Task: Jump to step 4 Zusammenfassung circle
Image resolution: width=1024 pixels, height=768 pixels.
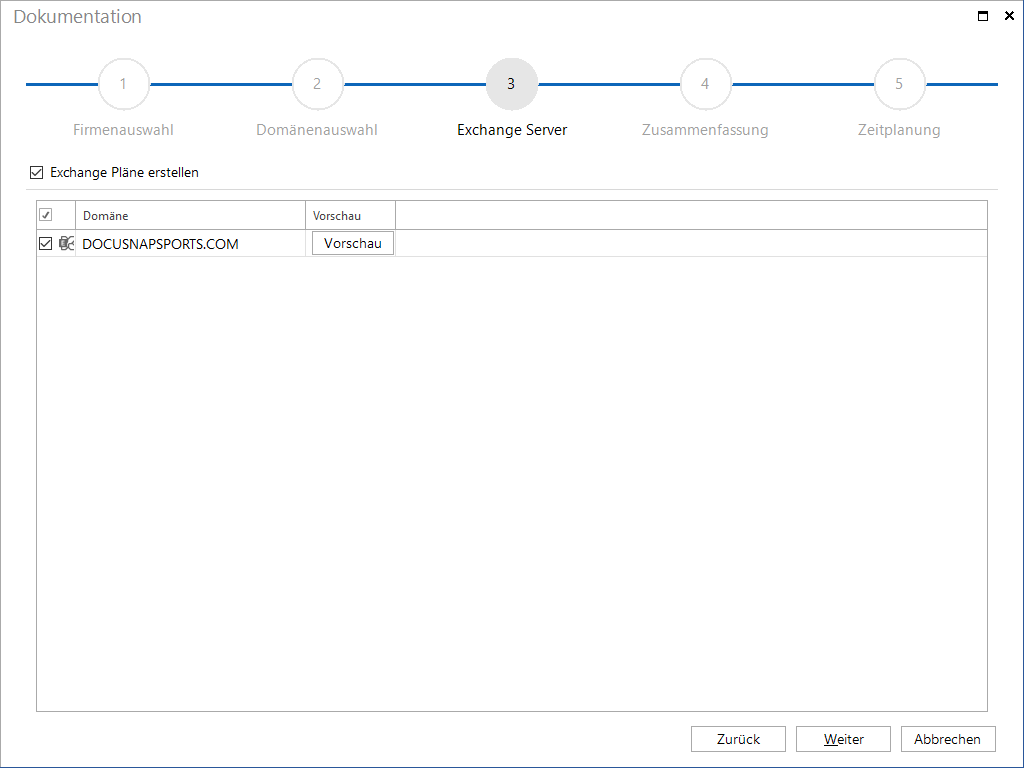Action: (705, 84)
